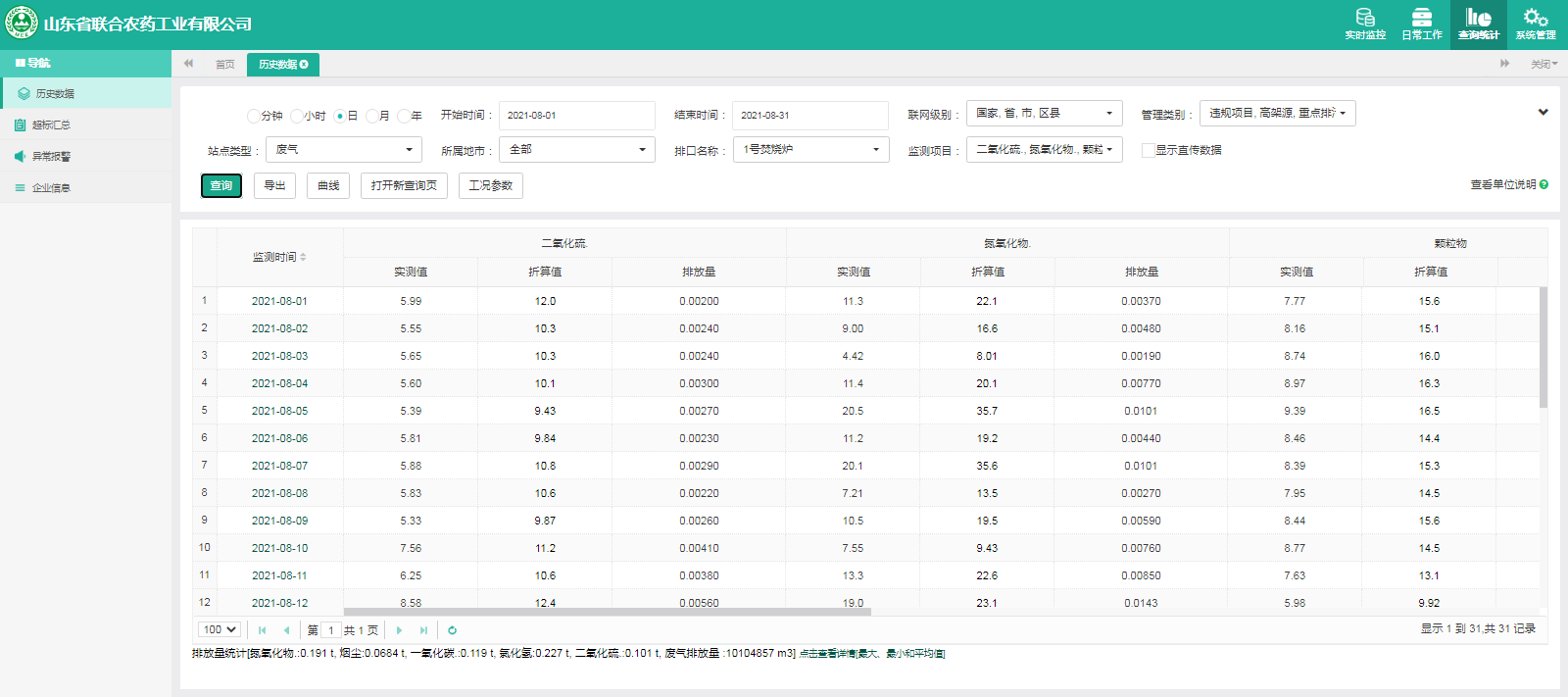Go to the last page using pagination icon
1568x697 pixels.
(423, 630)
